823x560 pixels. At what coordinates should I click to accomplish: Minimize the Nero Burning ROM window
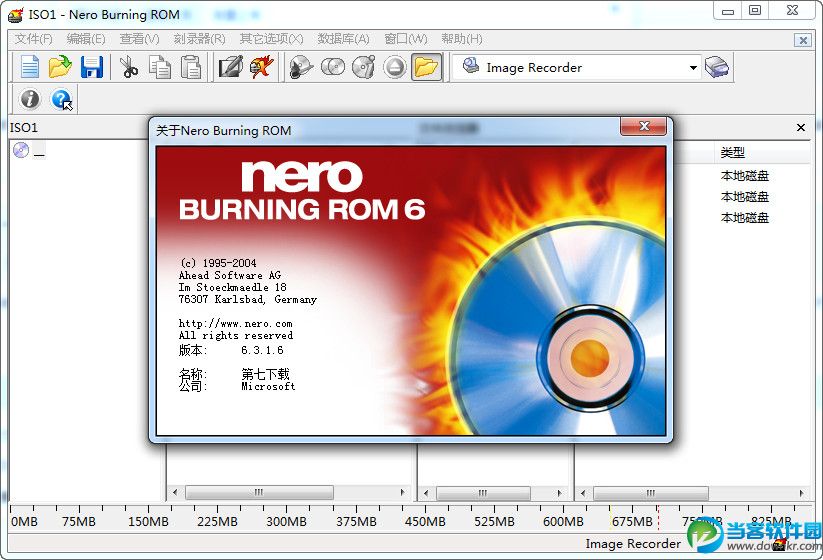click(727, 10)
